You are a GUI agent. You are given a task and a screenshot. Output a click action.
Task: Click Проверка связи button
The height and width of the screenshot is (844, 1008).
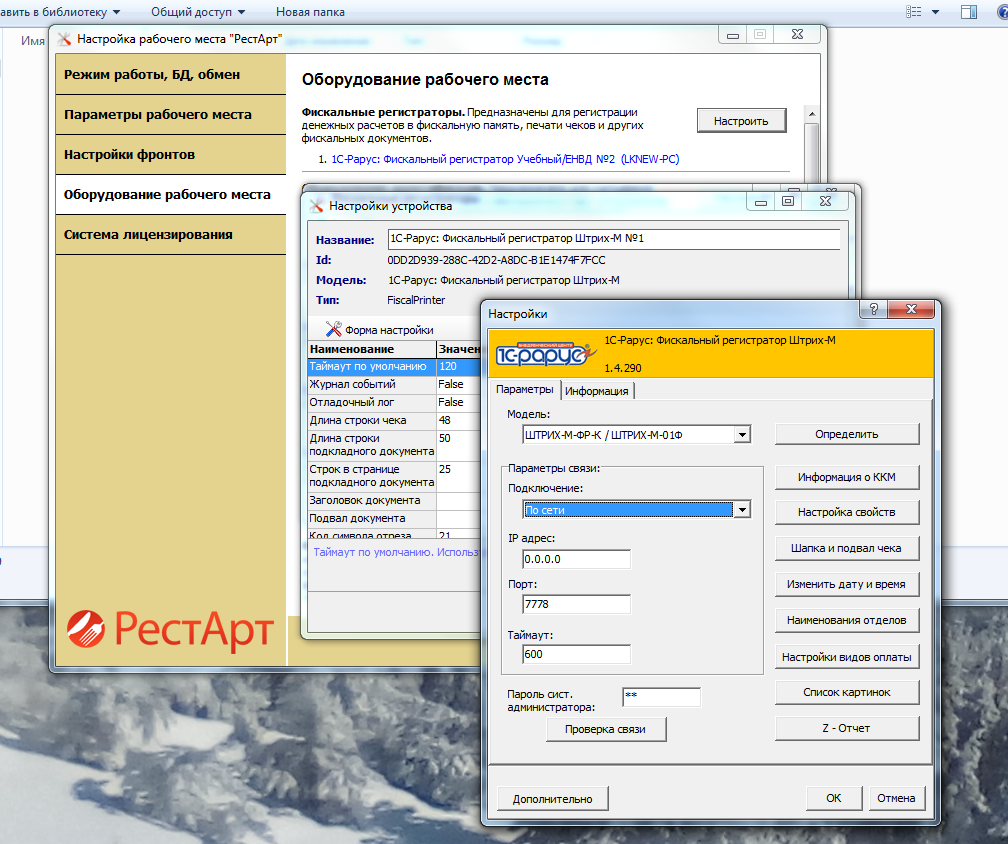pos(606,729)
